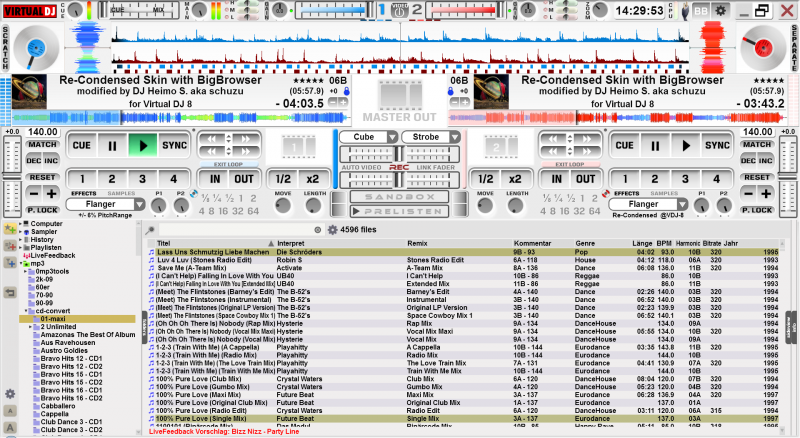Screen dimensions: 800x438
Task: Pause the right deck
Action: (655, 146)
